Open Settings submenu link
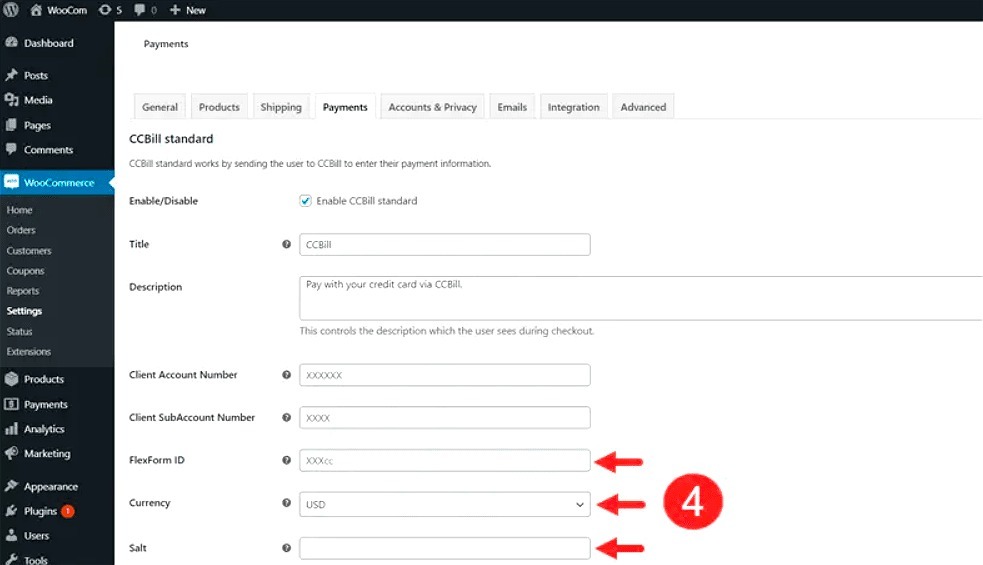Image resolution: width=983 pixels, height=565 pixels. click(24, 311)
